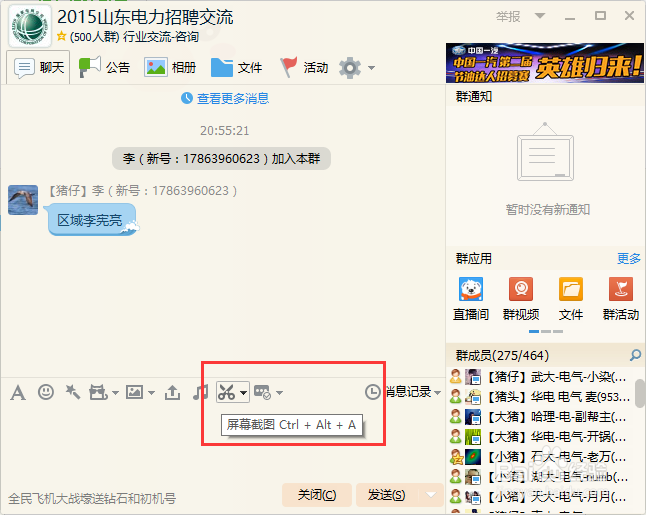The height and width of the screenshot is (515, 646).
Task: Expand the window shake dropdown arrow
Action: [x=116, y=393]
